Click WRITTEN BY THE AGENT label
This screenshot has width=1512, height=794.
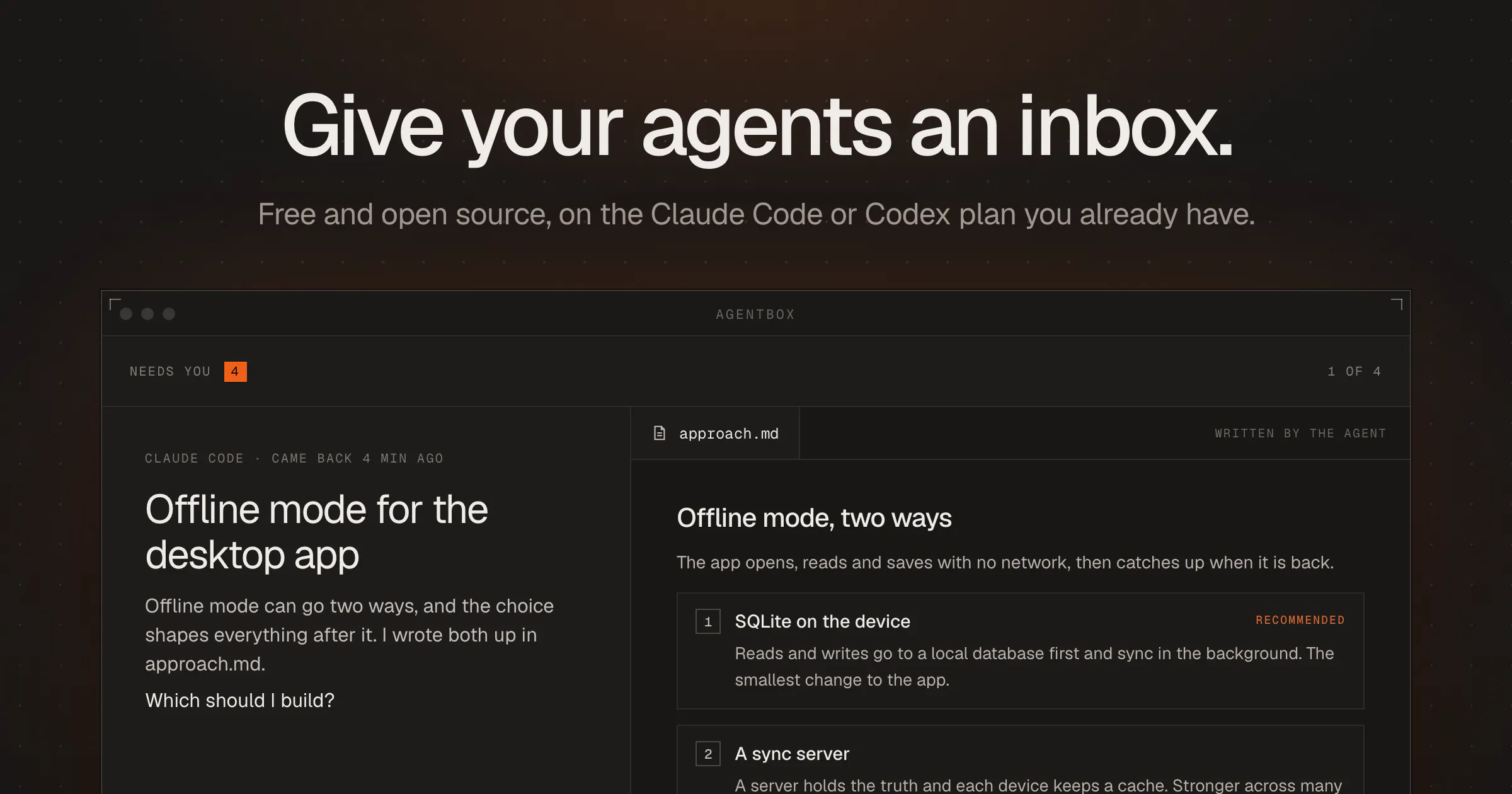pyautogui.click(x=1300, y=434)
